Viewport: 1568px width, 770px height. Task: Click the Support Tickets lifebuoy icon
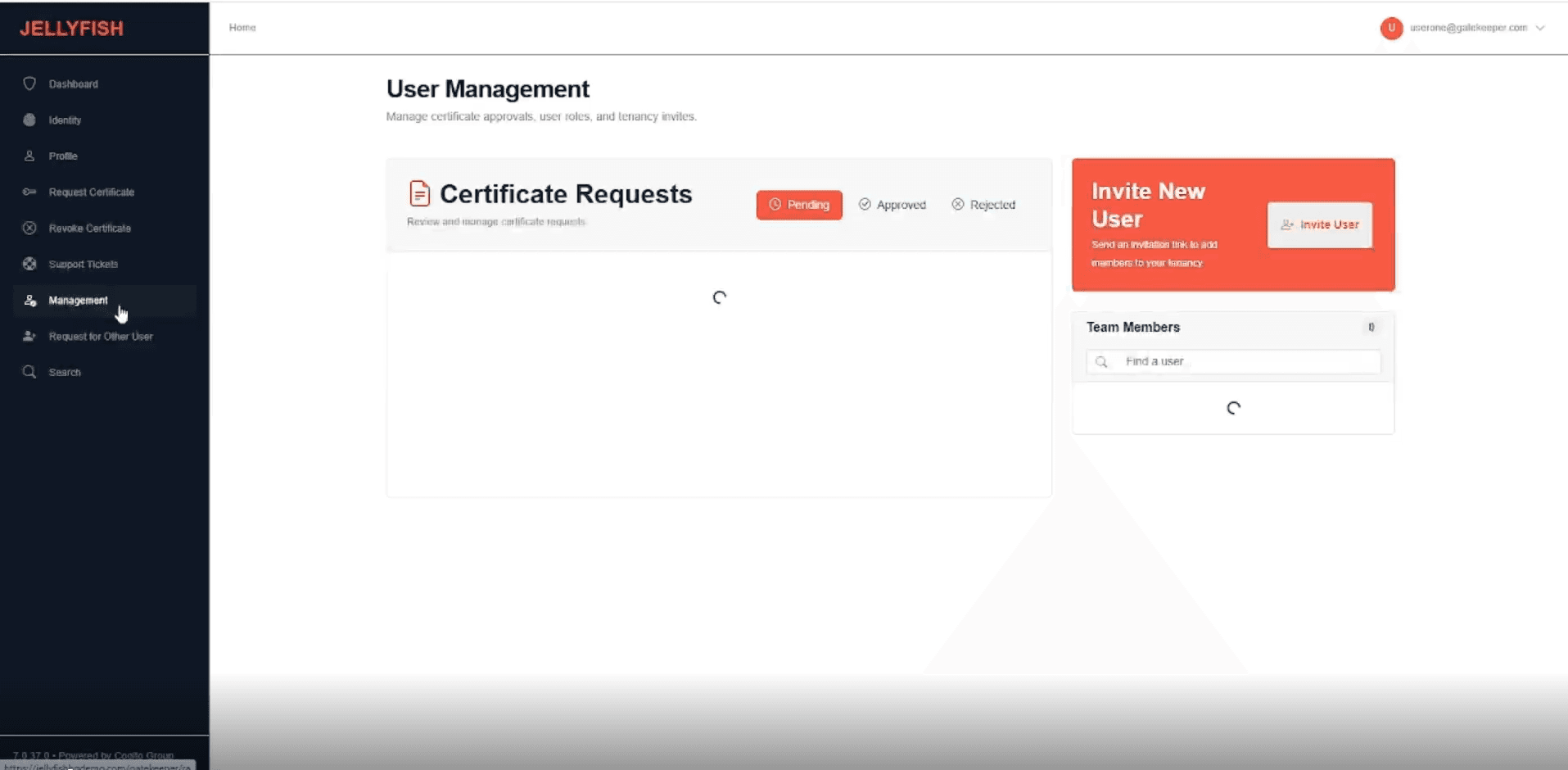[x=29, y=264]
